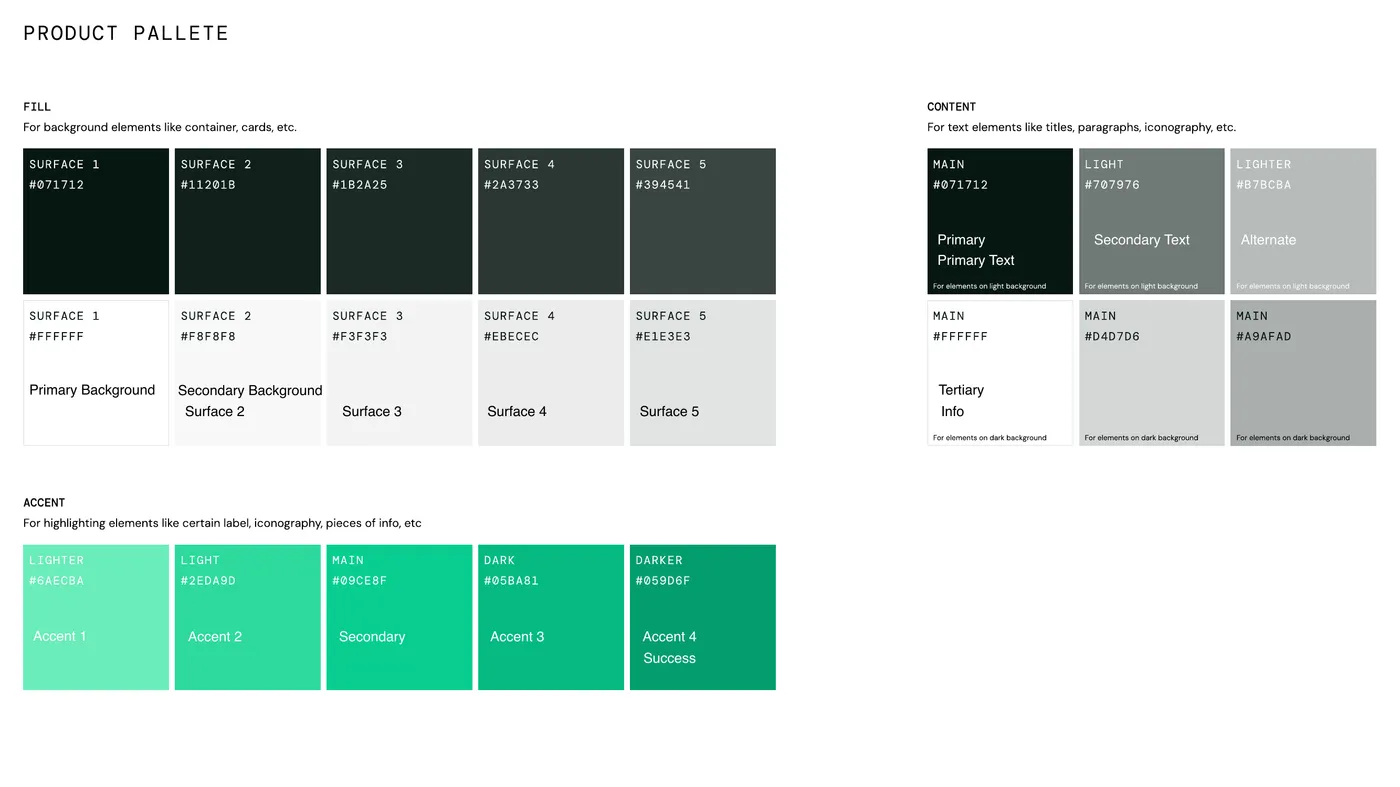Select the Secondary Text #707976 swatch
1400x787 pixels.
1152,221
